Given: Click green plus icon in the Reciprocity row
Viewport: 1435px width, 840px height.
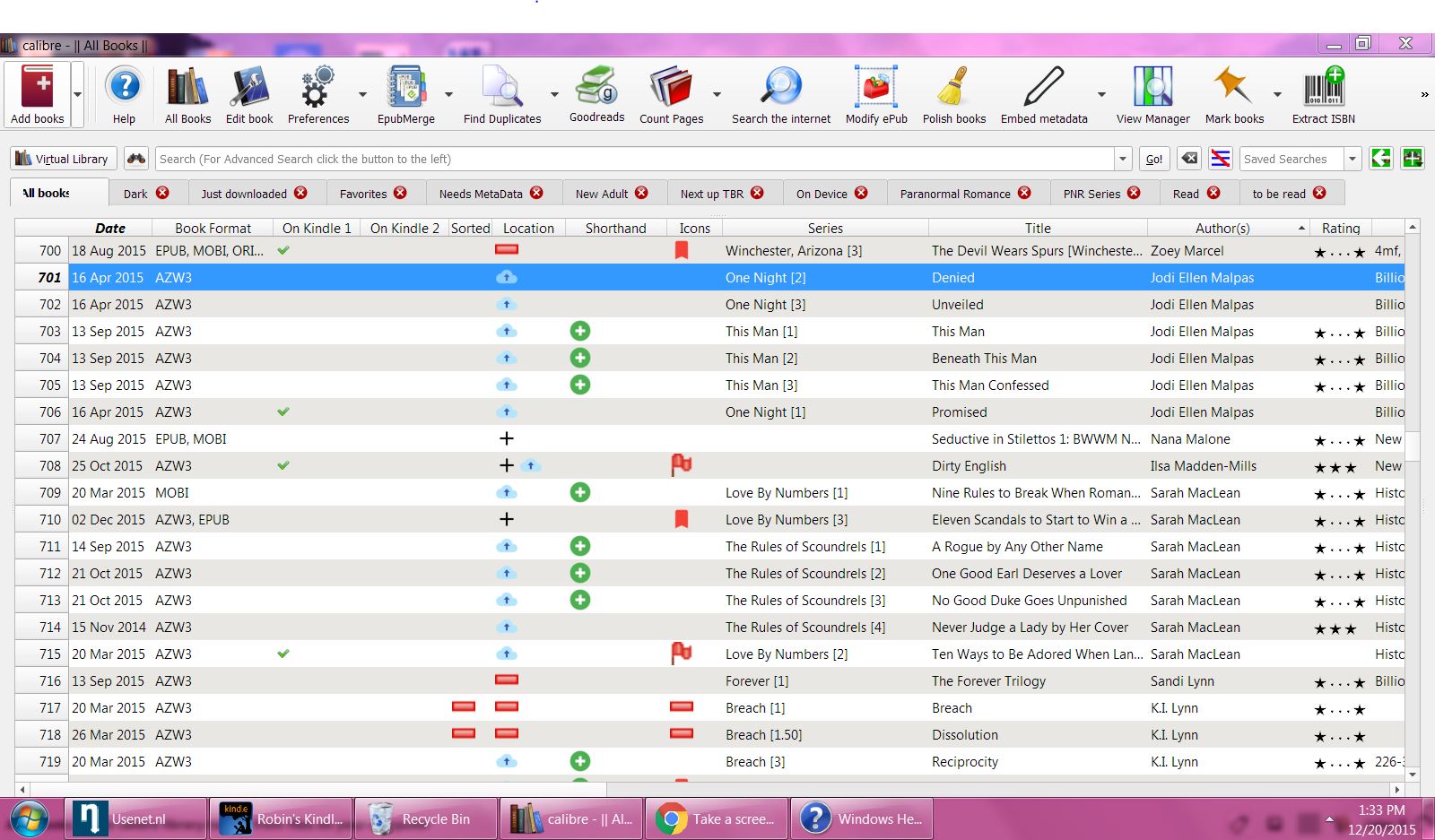Looking at the screenshot, I should [580, 761].
